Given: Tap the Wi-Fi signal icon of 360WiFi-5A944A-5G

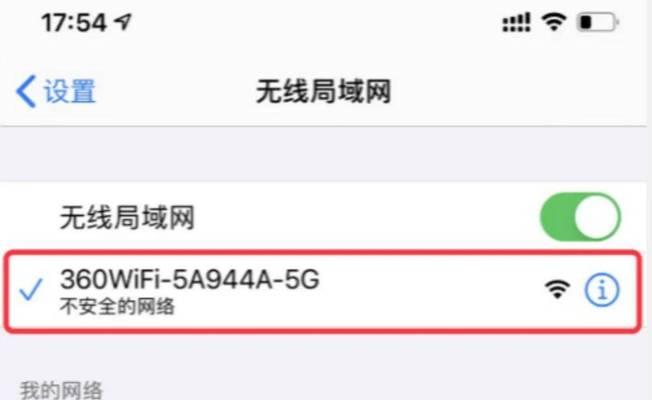Looking at the screenshot, I should [558, 289].
